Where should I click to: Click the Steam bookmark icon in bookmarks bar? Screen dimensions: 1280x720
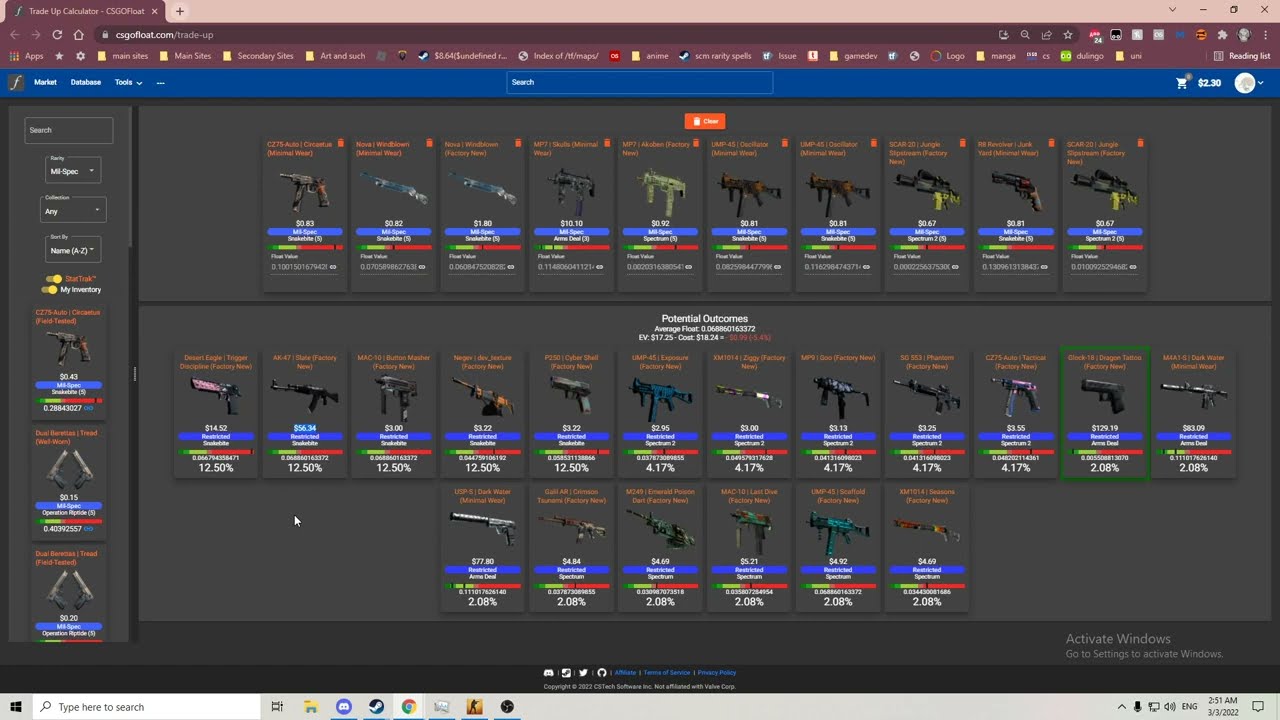423,56
